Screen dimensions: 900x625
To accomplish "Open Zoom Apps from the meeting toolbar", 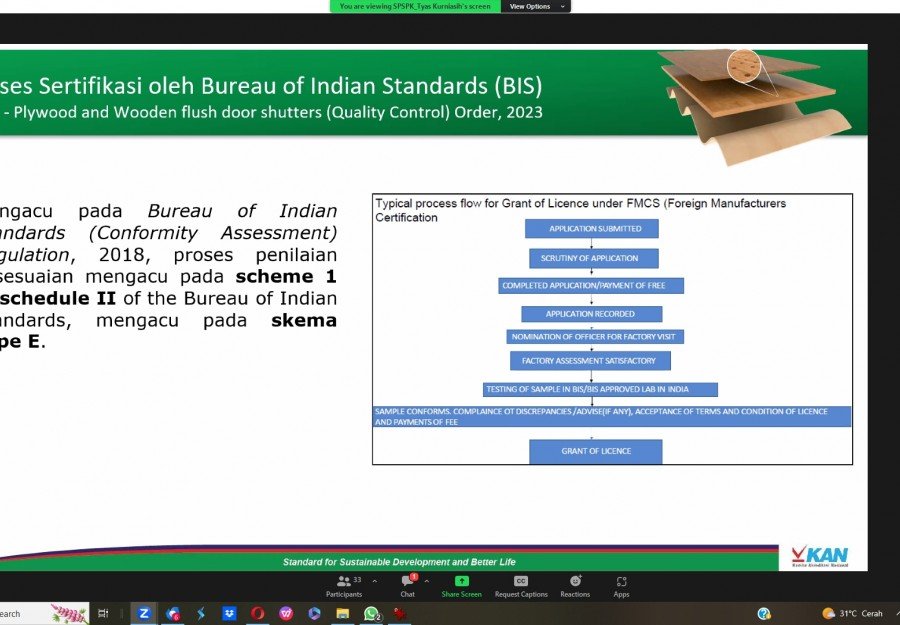I will coord(621,587).
